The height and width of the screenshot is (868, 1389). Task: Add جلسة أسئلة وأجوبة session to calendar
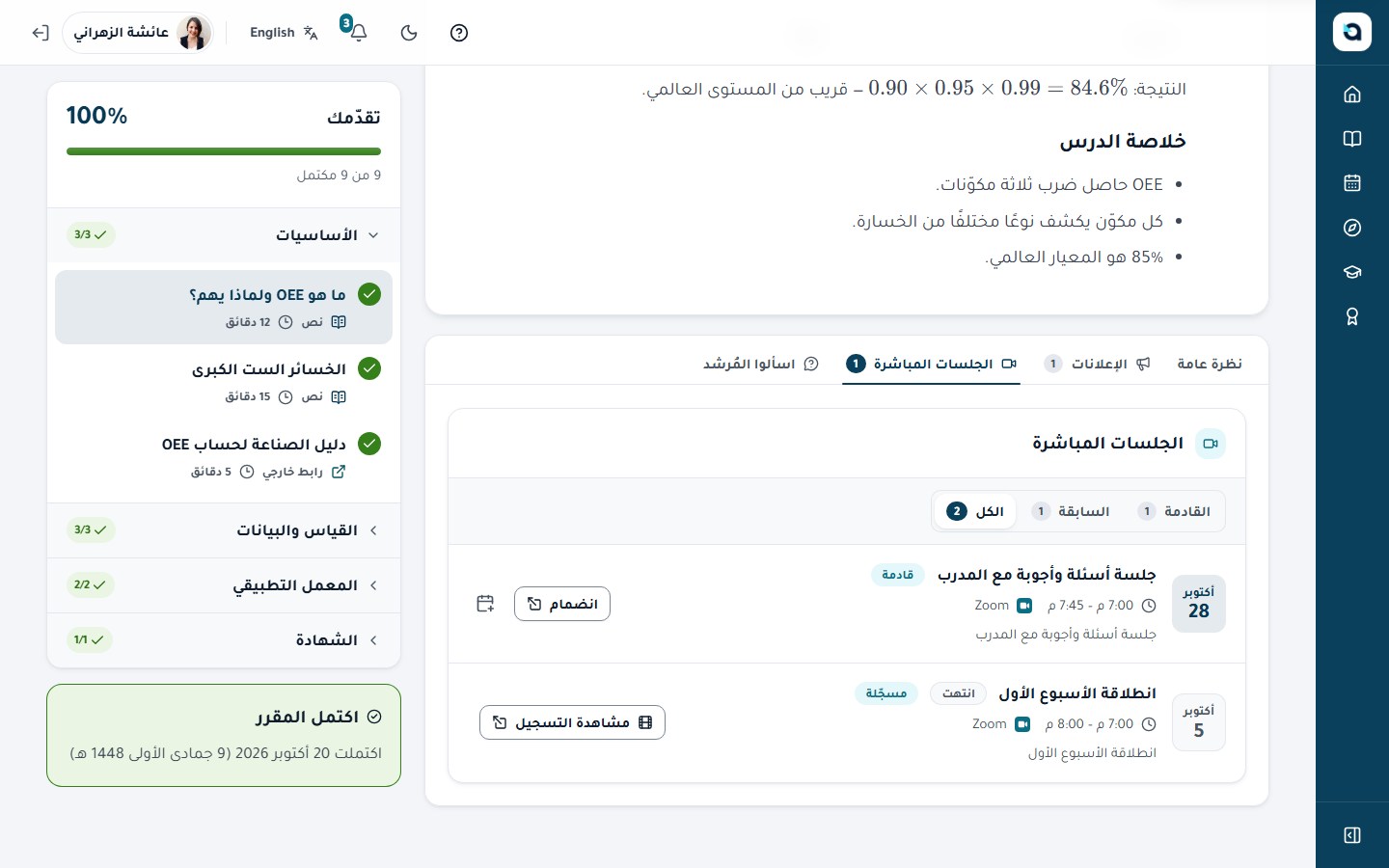pyautogui.click(x=485, y=604)
